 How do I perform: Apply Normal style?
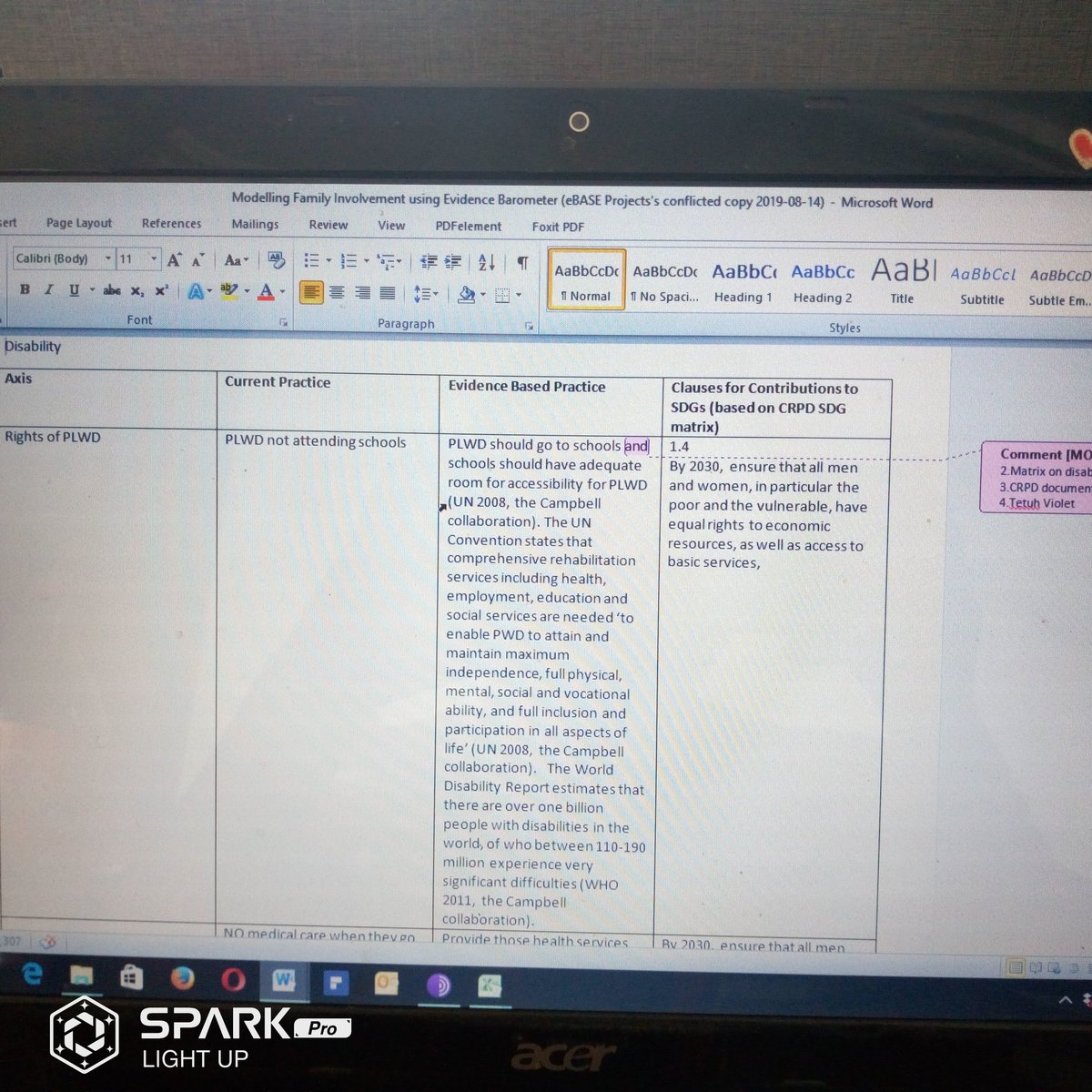click(586, 280)
